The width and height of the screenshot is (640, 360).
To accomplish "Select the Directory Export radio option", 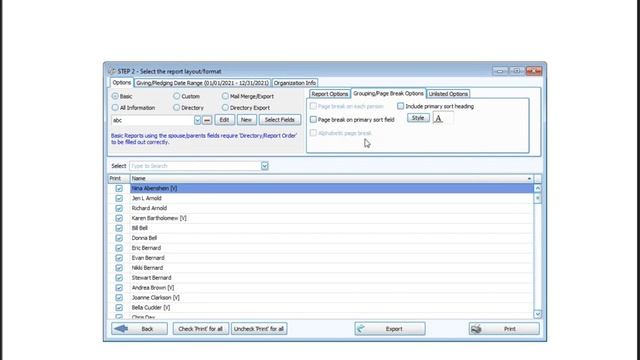I will pyautogui.click(x=225, y=108).
